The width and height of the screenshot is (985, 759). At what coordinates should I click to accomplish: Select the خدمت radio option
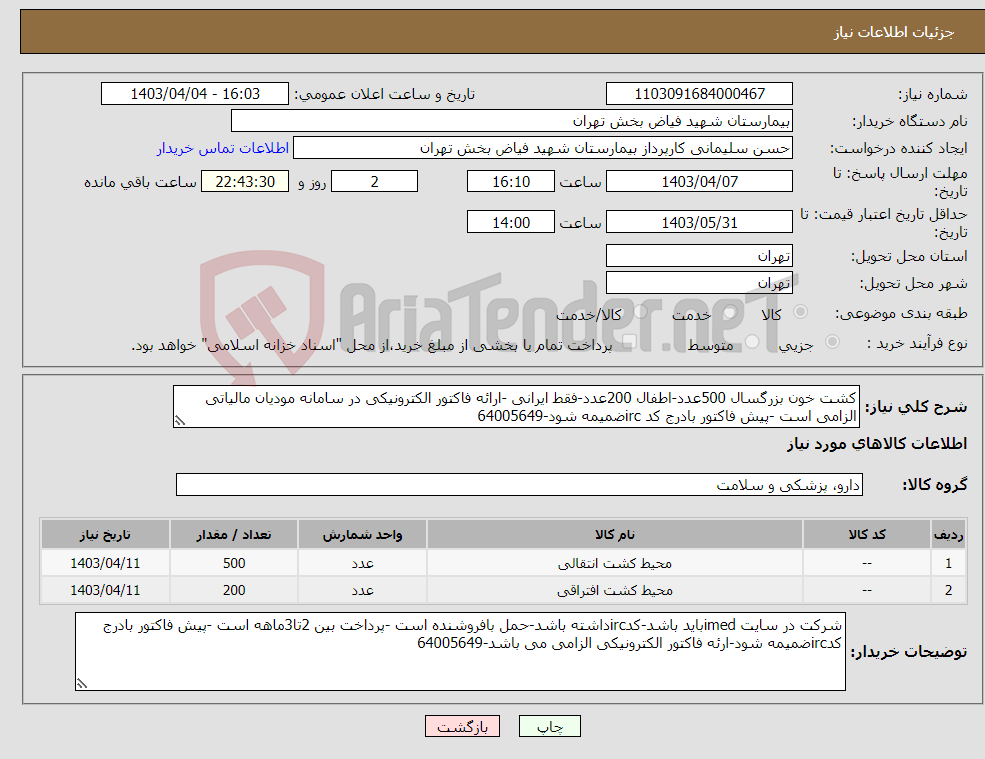(729, 312)
